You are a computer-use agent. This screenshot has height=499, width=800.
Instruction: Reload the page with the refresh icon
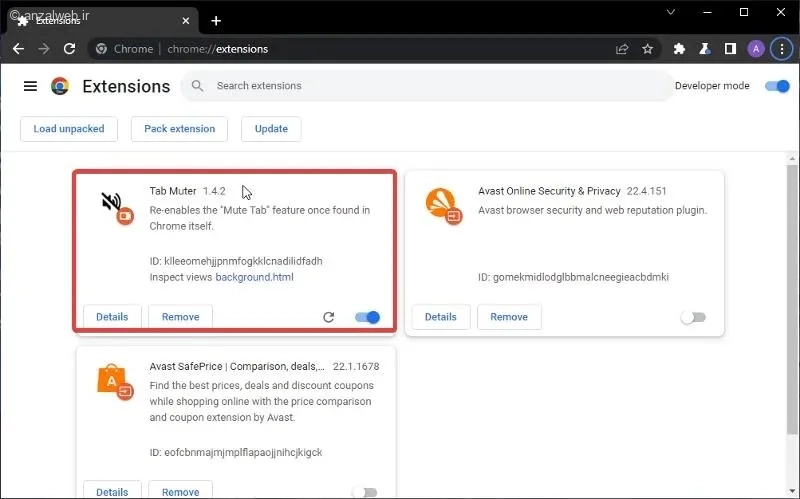pyautogui.click(x=69, y=49)
